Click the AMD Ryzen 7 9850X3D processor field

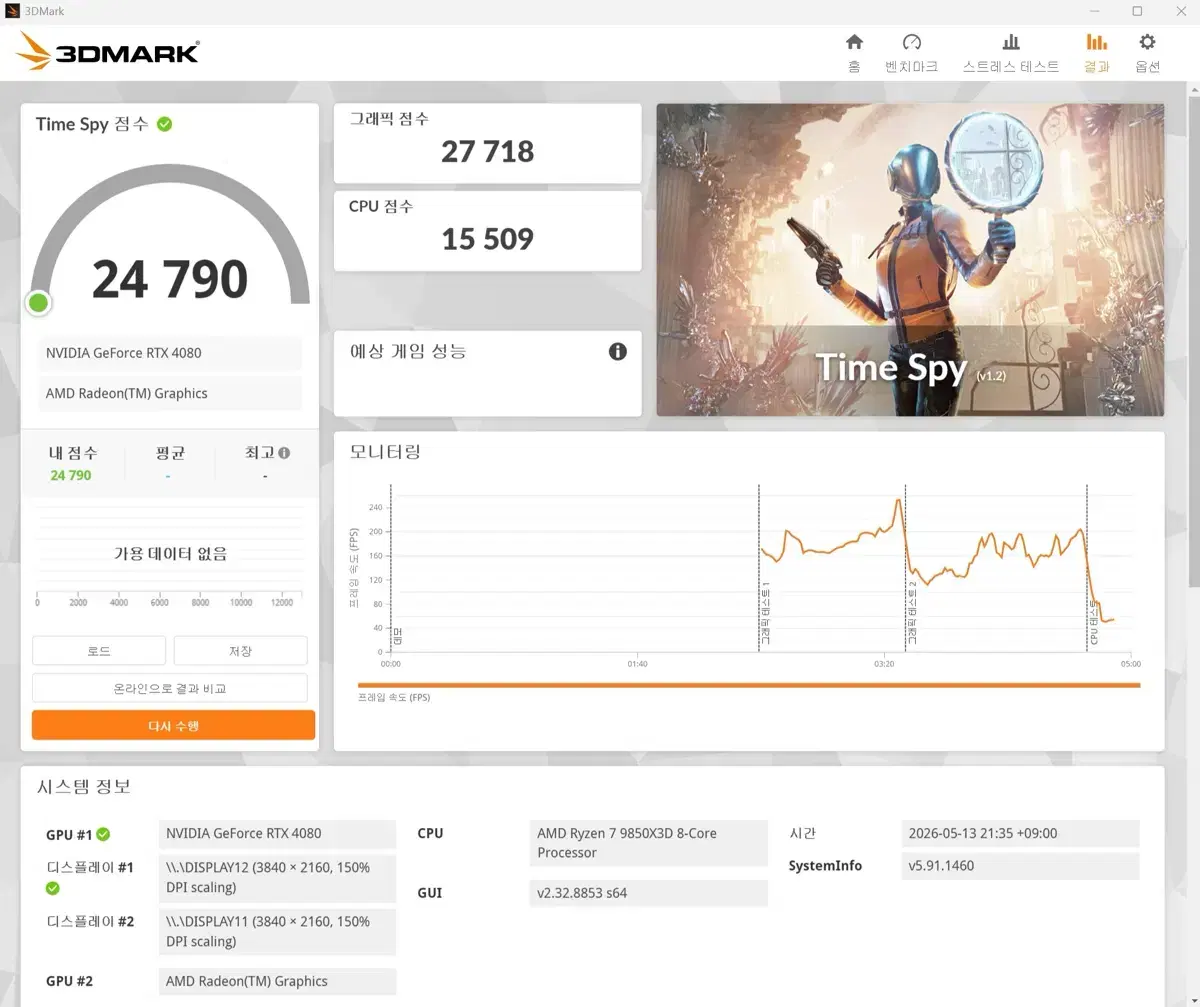pyautogui.click(x=648, y=843)
